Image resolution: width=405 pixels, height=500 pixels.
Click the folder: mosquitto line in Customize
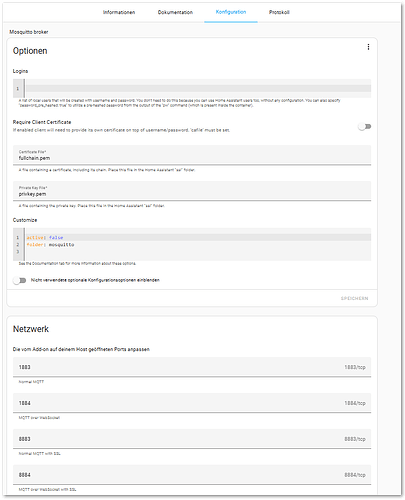(198, 245)
